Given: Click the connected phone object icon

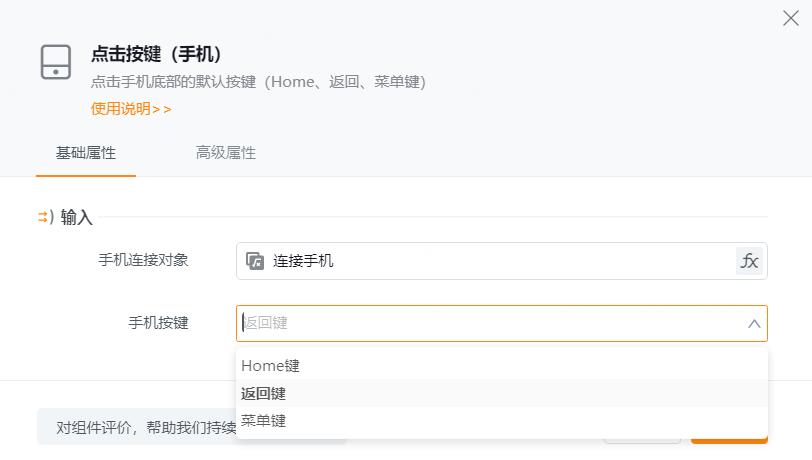Looking at the screenshot, I should tap(255, 261).
